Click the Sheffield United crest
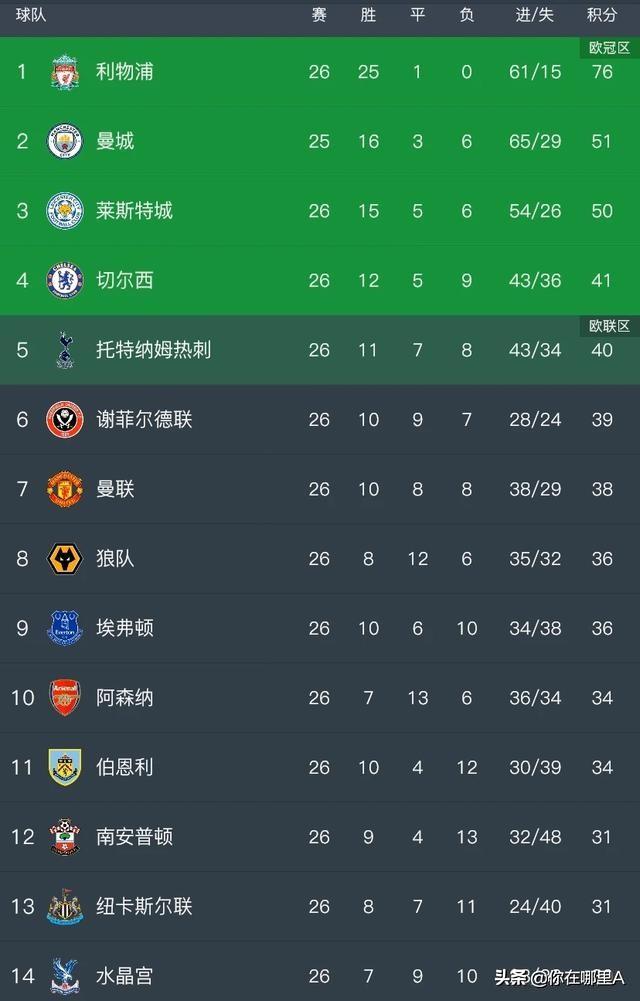The height and width of the screenshot is (1001, 640). click(x=64, y=419)
